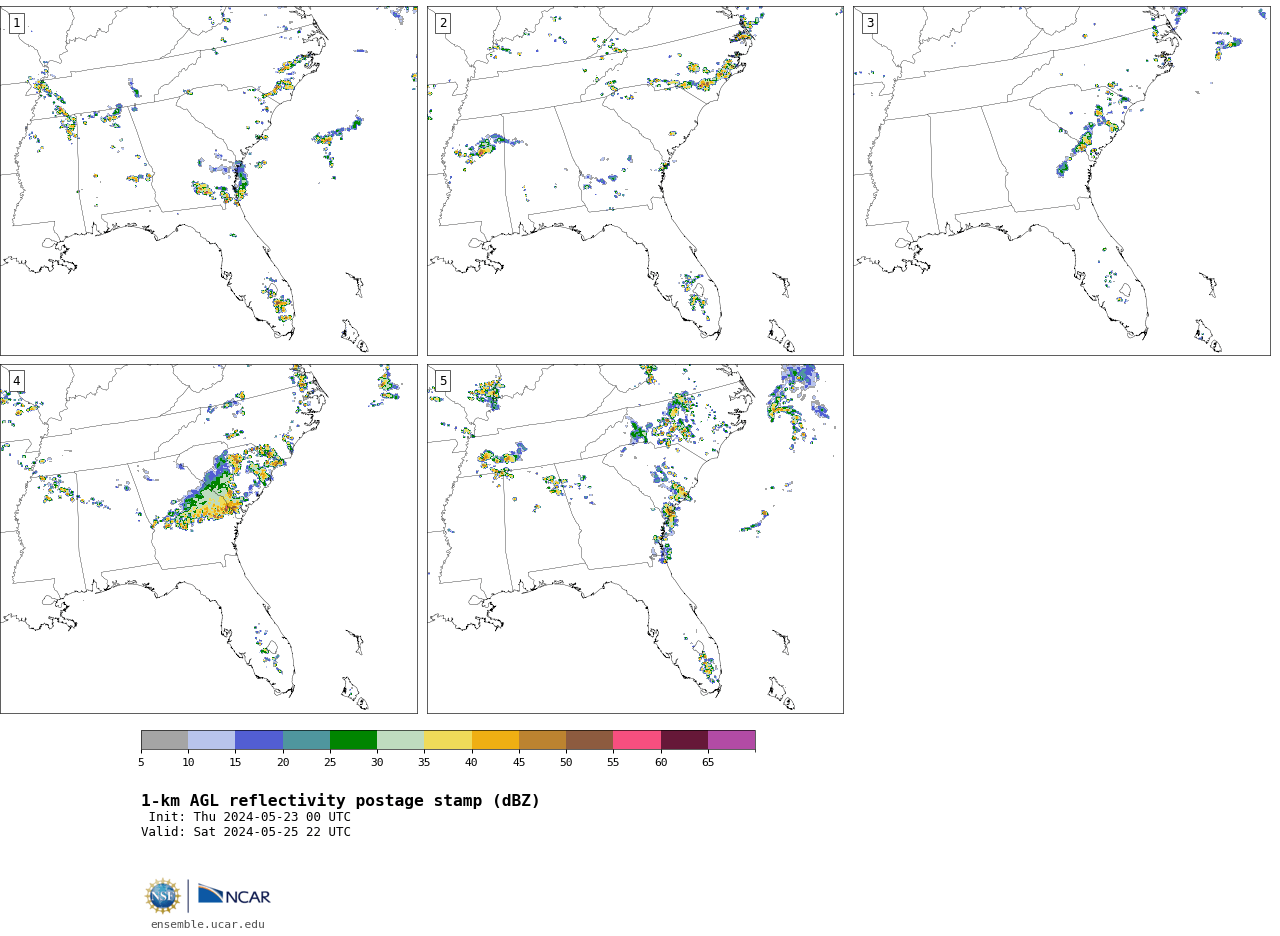The height and width of the screenshot is (936, 1280).
Task: Select the pale green 30-35 dBZ swatch
Action: coord(400,740)
